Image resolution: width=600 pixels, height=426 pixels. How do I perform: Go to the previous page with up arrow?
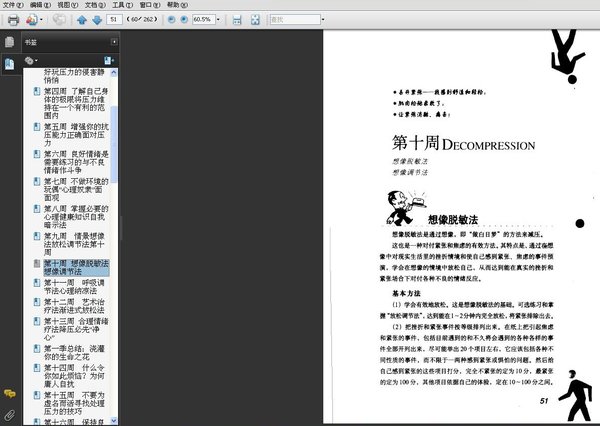coord(82,20)
